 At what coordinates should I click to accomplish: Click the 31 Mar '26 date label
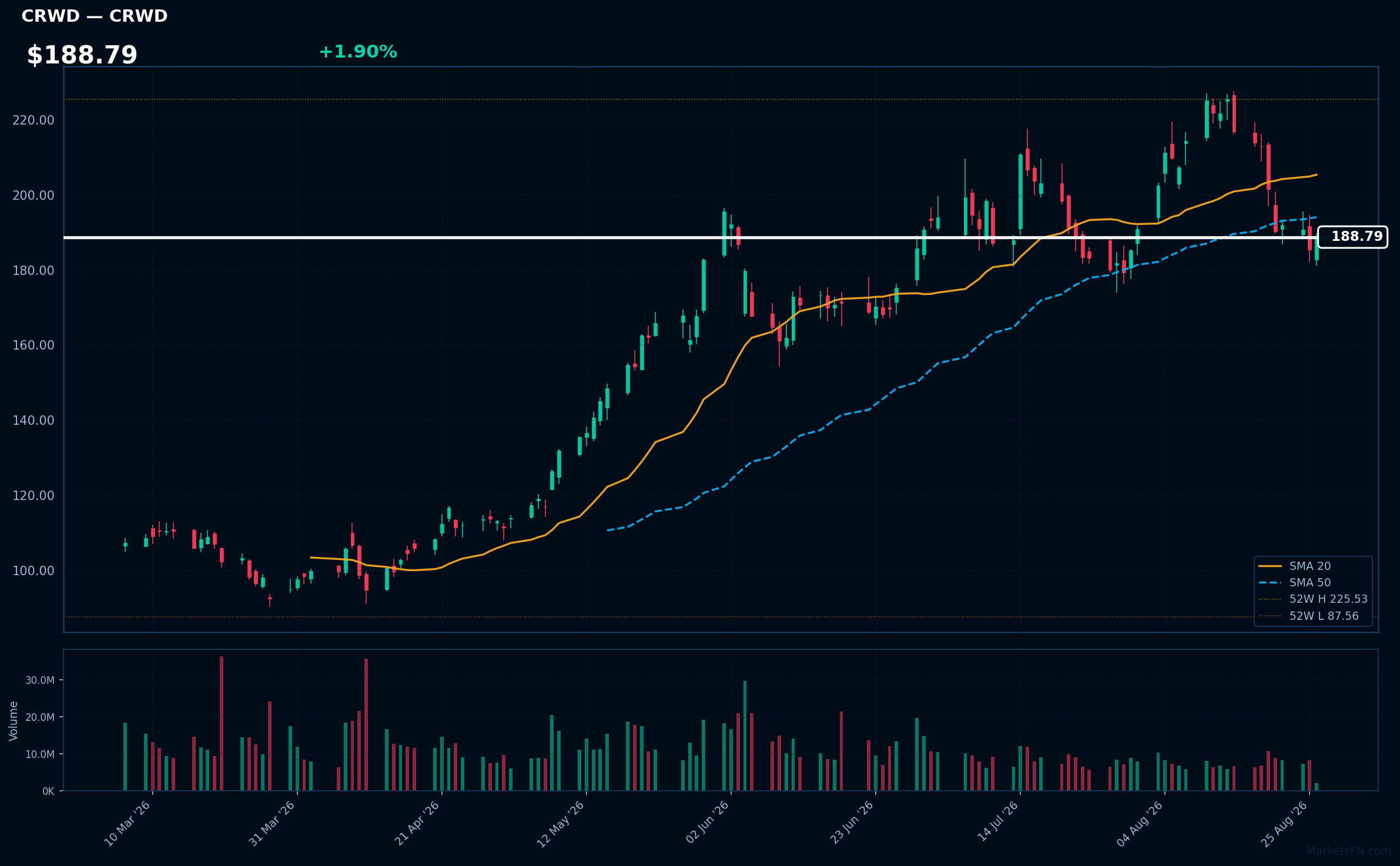[272, 824]
